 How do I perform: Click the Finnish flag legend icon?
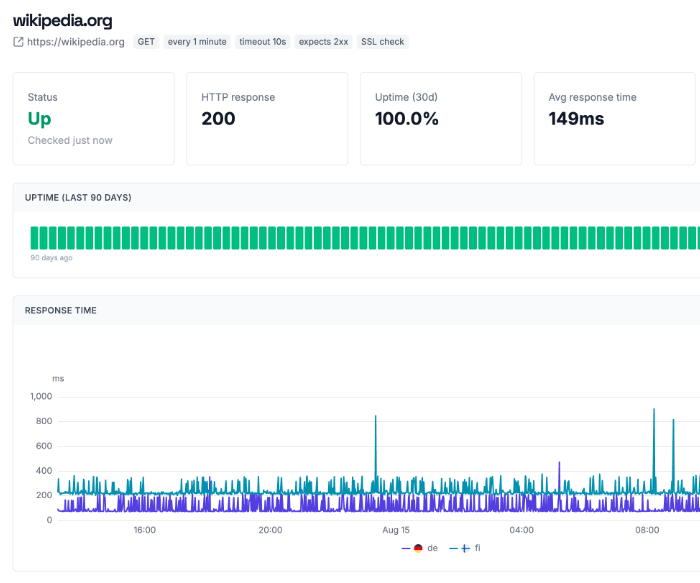[465, 548]
